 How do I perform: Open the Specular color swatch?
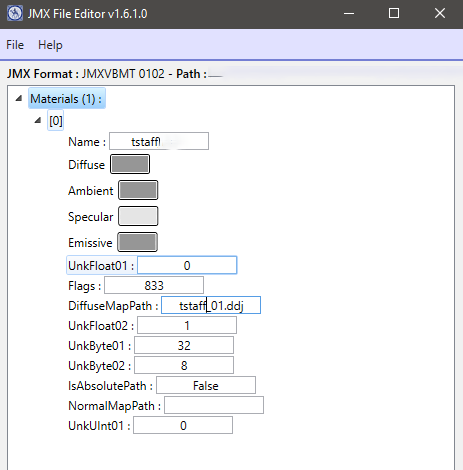pos(138,216)
